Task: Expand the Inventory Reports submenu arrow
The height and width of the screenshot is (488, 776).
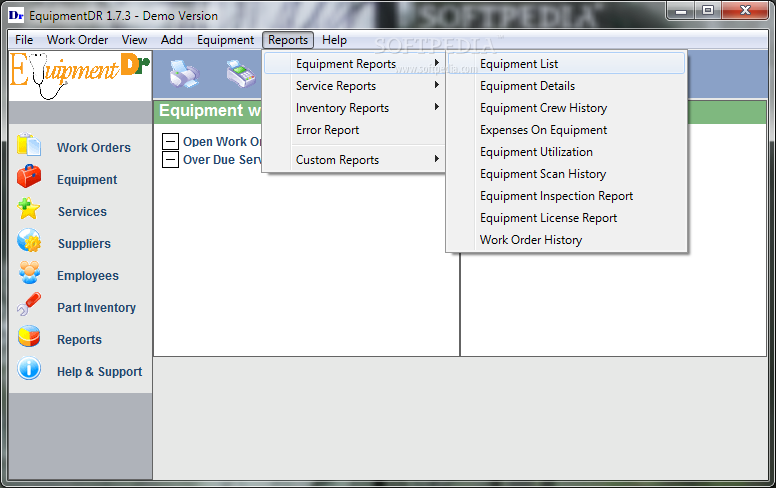Action: [436, 106]
